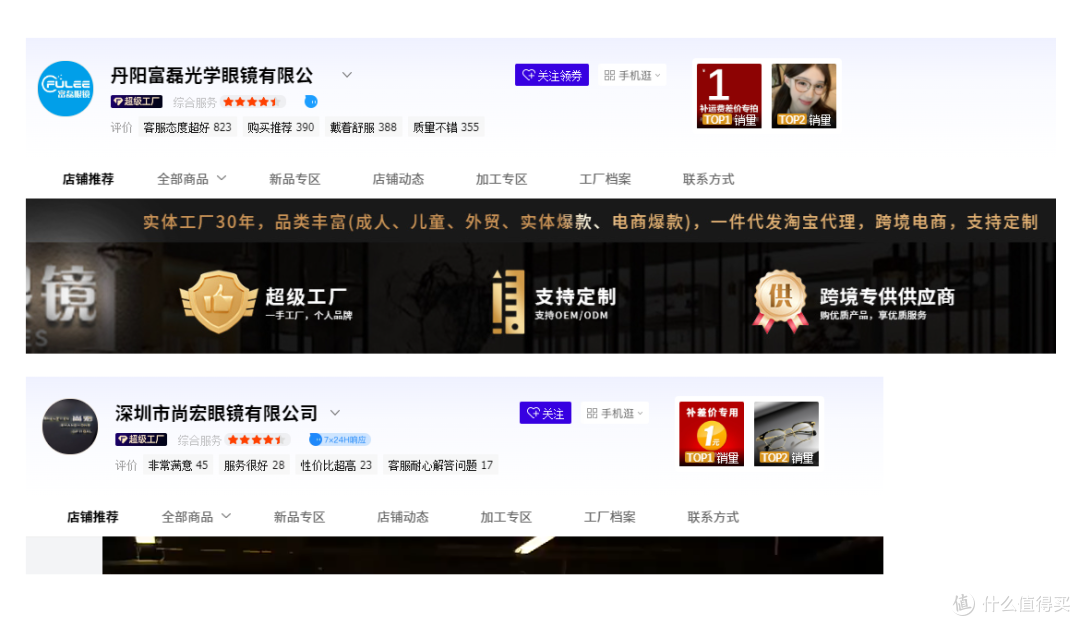Click 综合服务 label in 丹阳富磊 store

point(194,103)
